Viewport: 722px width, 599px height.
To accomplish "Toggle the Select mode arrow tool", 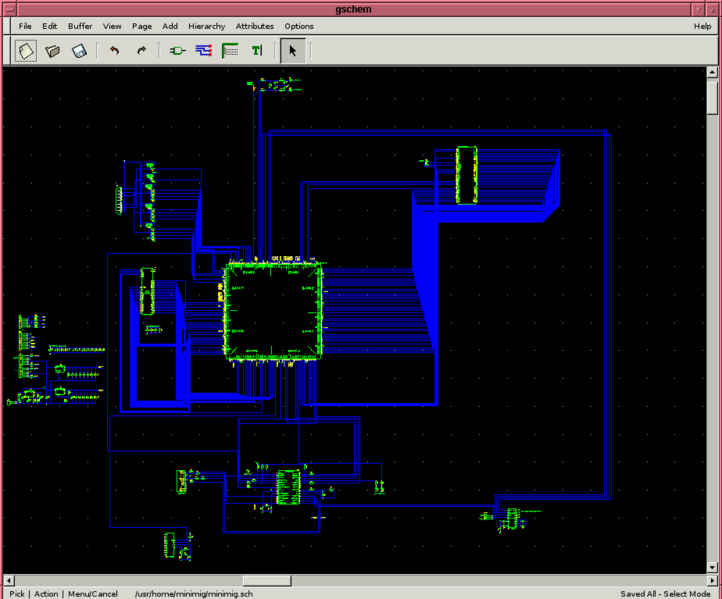I will [x=292, y=50].
